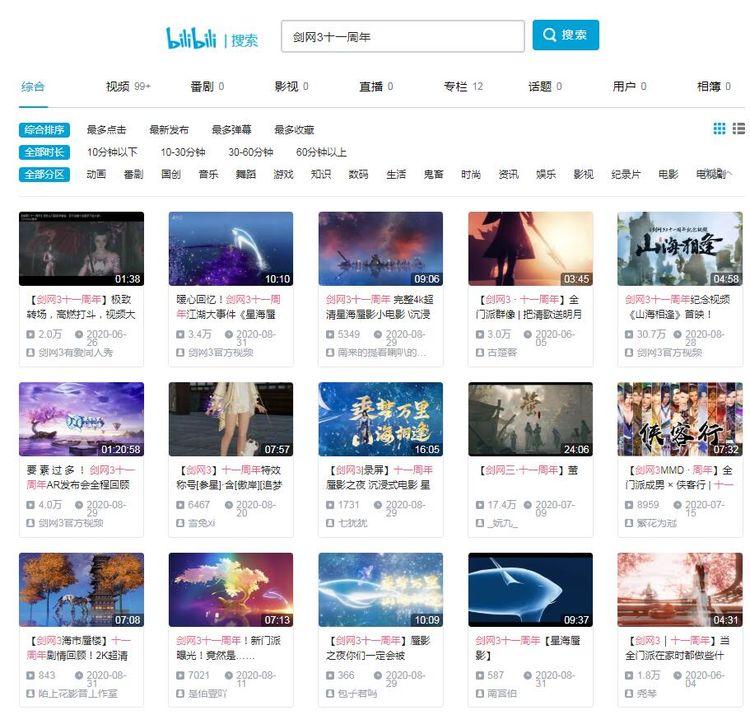
Task: Filter duration to 10分钟以下
Action: click(112, 152)
